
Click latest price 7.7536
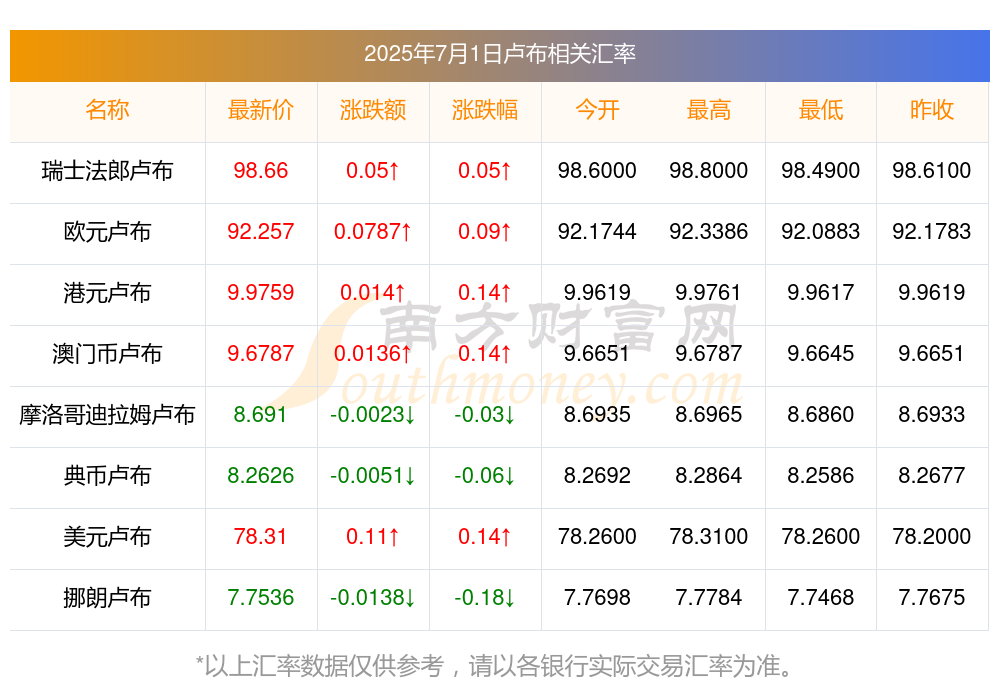[260, 598]
